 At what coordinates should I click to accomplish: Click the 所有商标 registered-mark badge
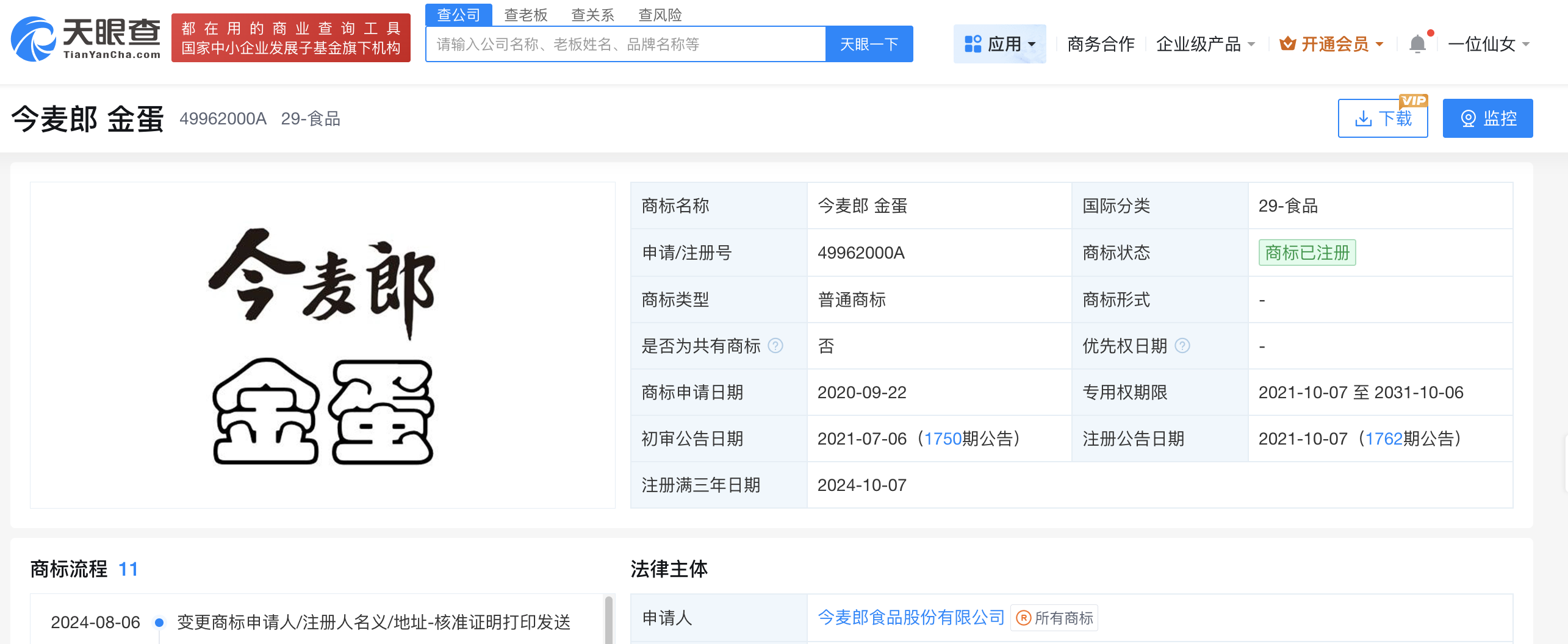pyautogui.click(x=1054, y=618)
